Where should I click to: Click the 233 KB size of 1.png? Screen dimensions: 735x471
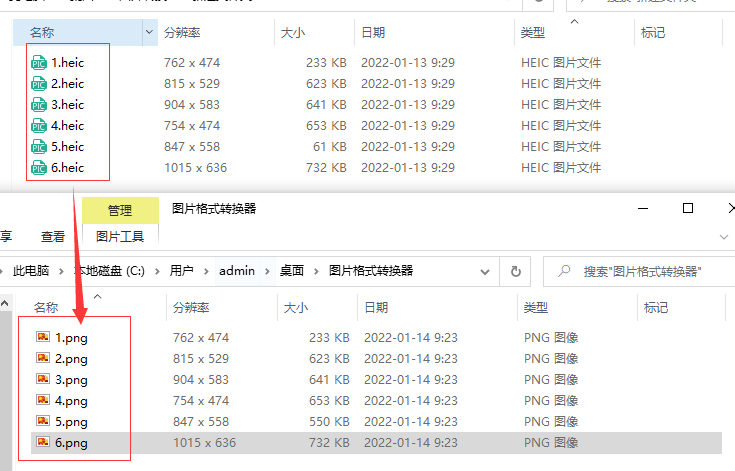click(x=330, y=337)
